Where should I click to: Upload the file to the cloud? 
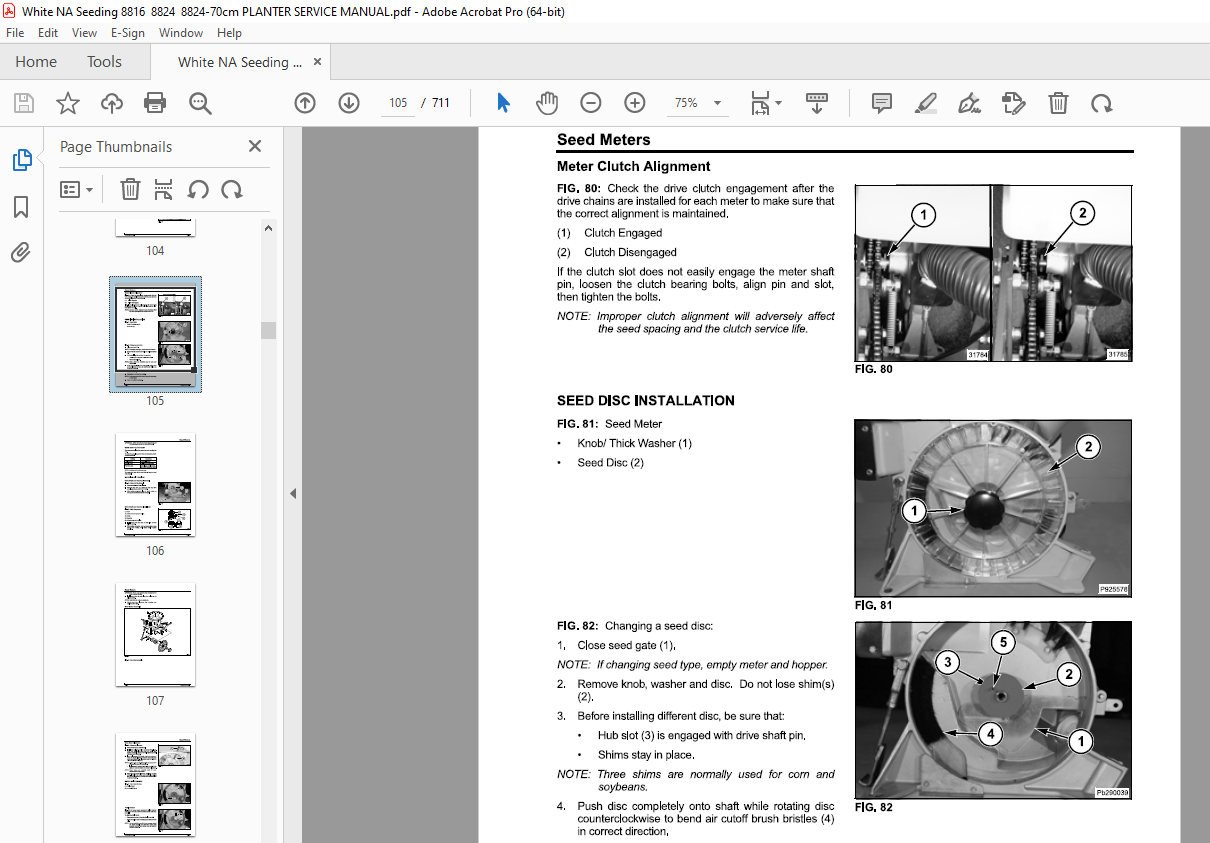(x=112, y=103)
